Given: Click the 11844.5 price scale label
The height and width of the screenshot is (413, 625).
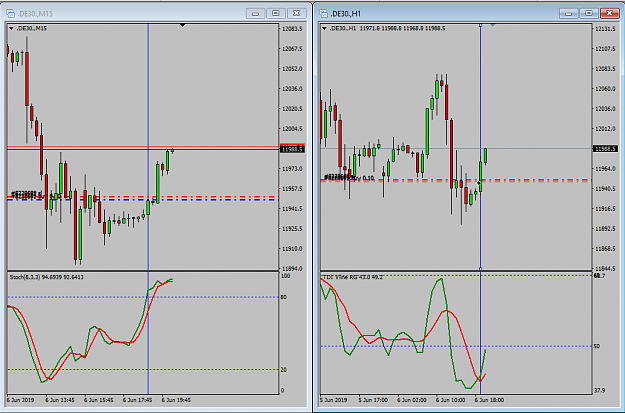Looking at the screenshot, I should point(605,268).
